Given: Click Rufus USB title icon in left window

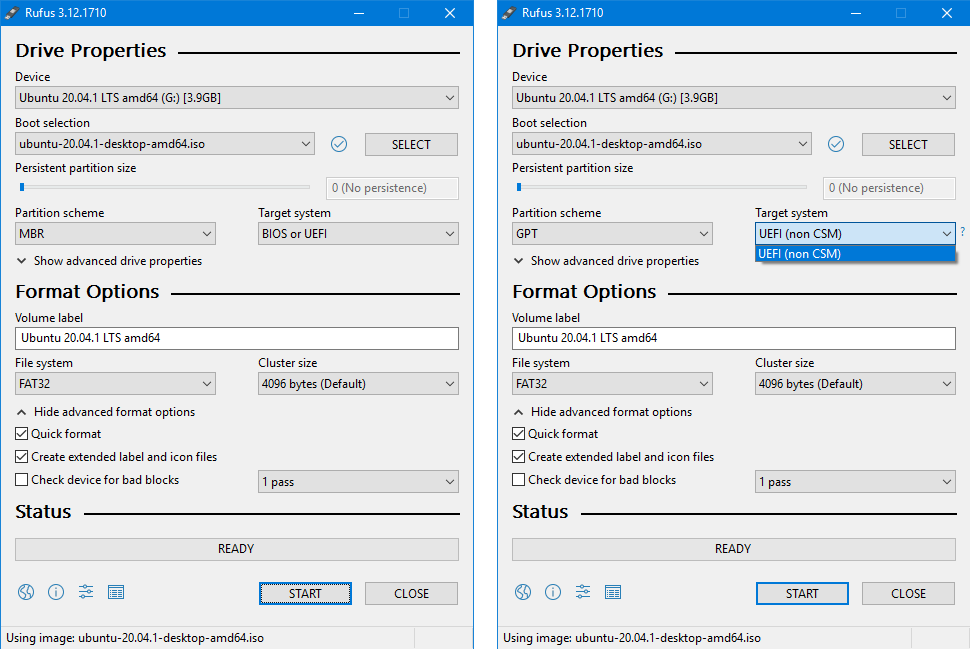Looking at the screenshot, I should pos(12,12).
